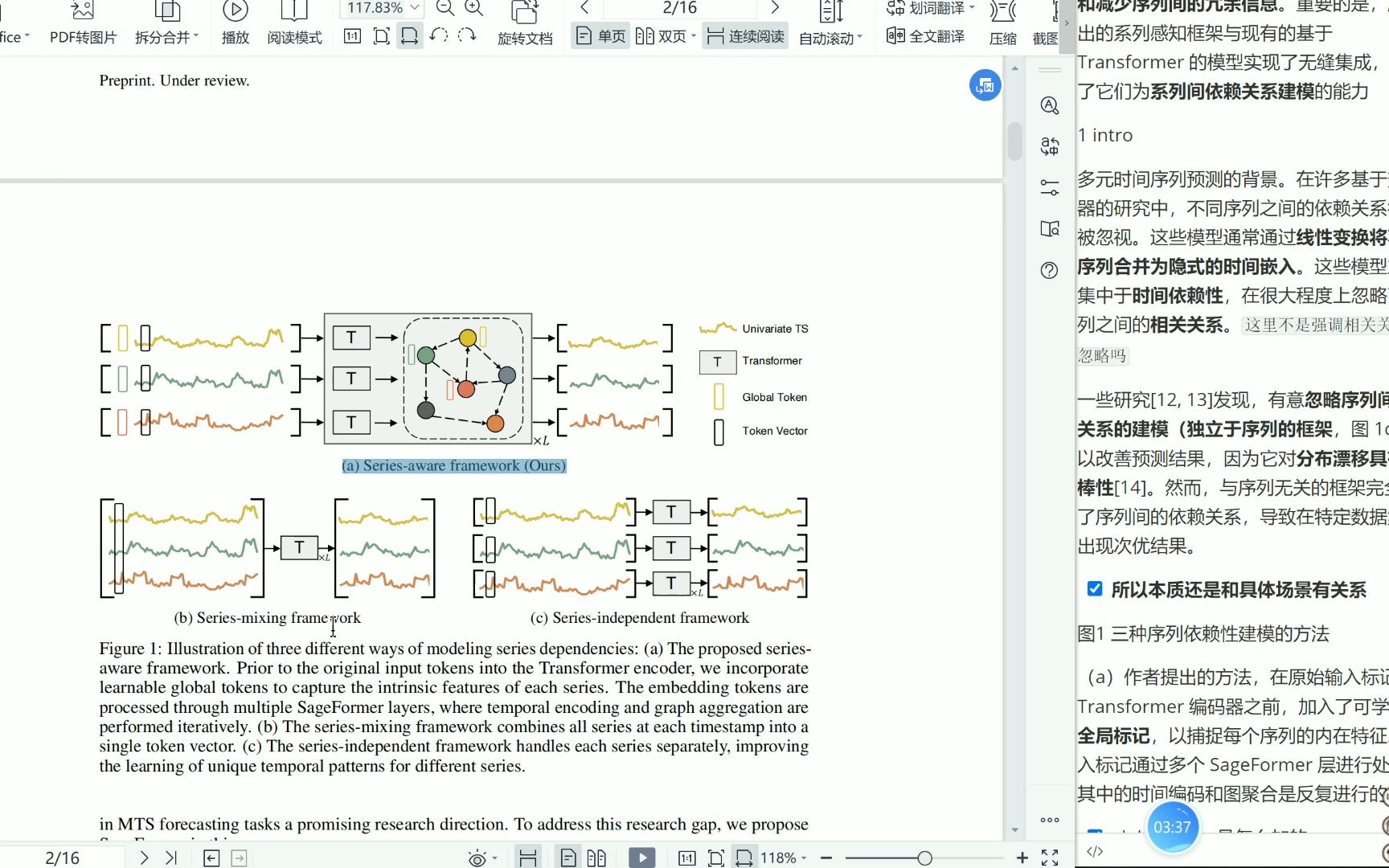Click the play slideshow button in bottom bar
The image size is (1389, 868).
641,858
